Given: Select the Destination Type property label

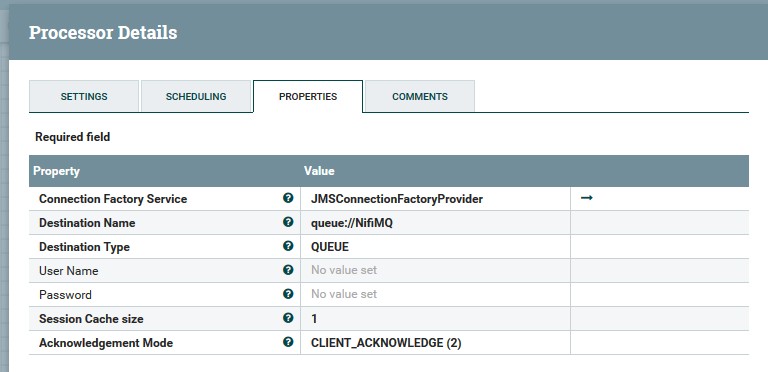Looking at the screenshot, I should [x=84, y=247].
